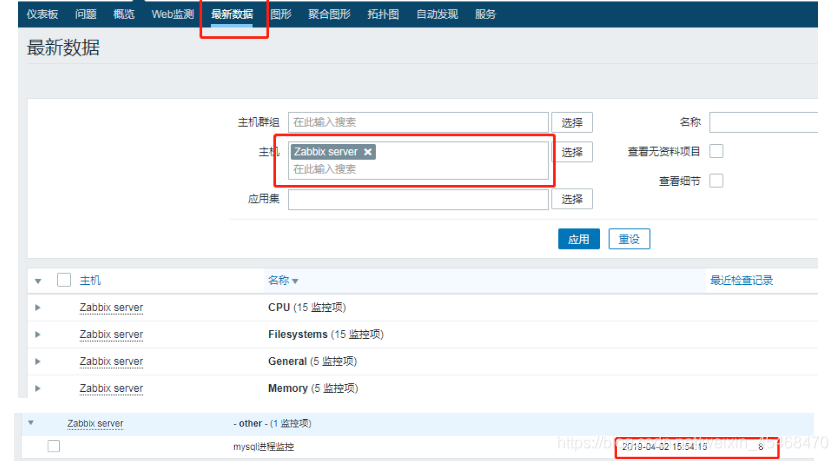Open Zabbix server link in Filesystems row

[111, 334]
